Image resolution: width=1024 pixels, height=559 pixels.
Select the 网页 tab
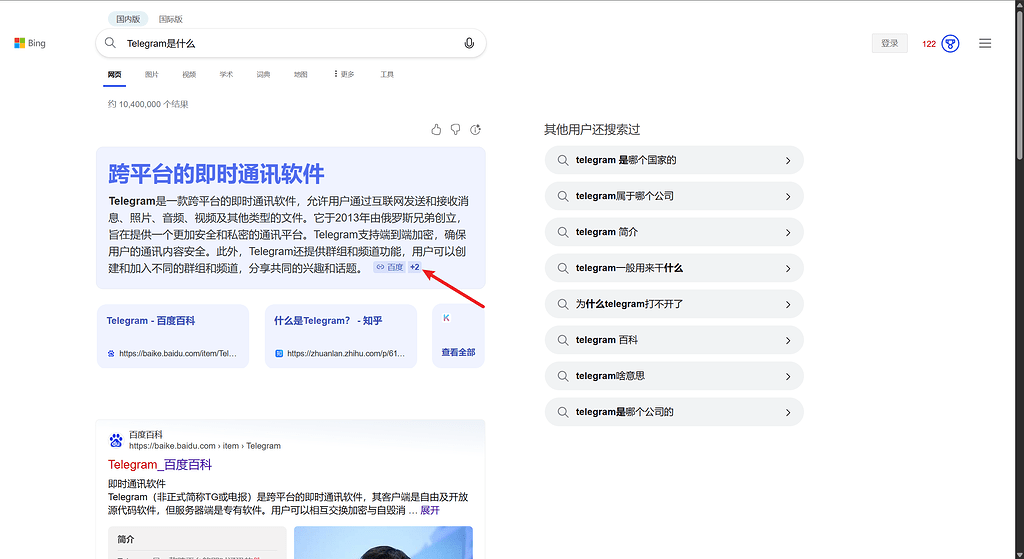[114, 74]
